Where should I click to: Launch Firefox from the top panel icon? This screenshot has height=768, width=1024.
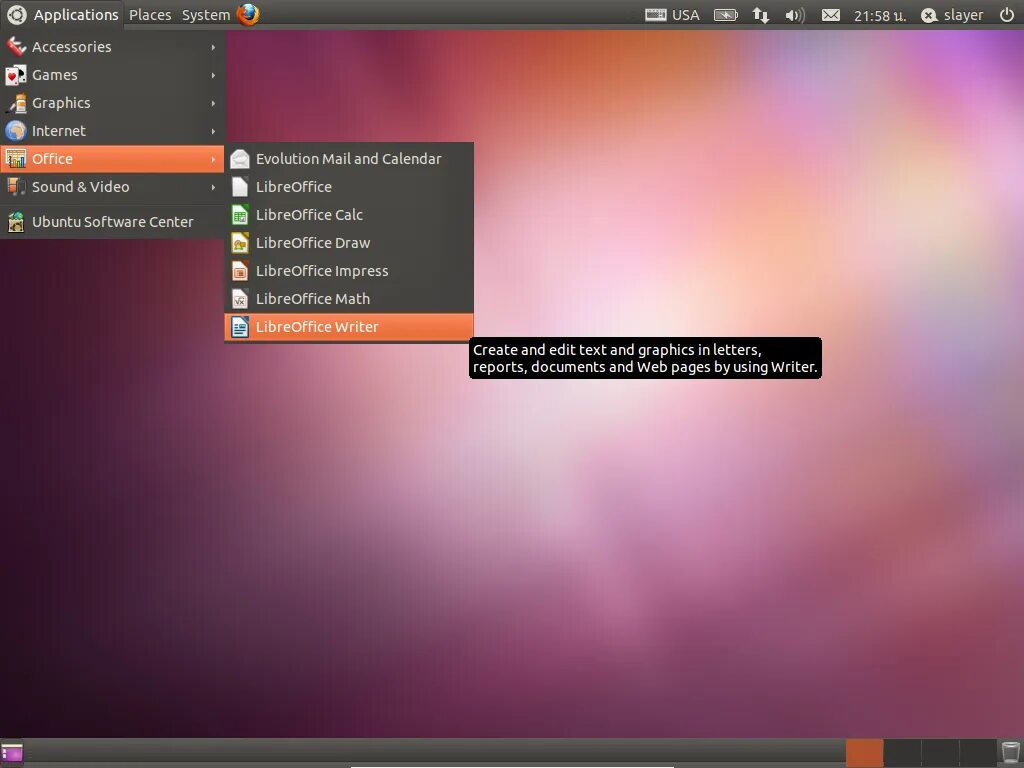click(x=248, y=14)
